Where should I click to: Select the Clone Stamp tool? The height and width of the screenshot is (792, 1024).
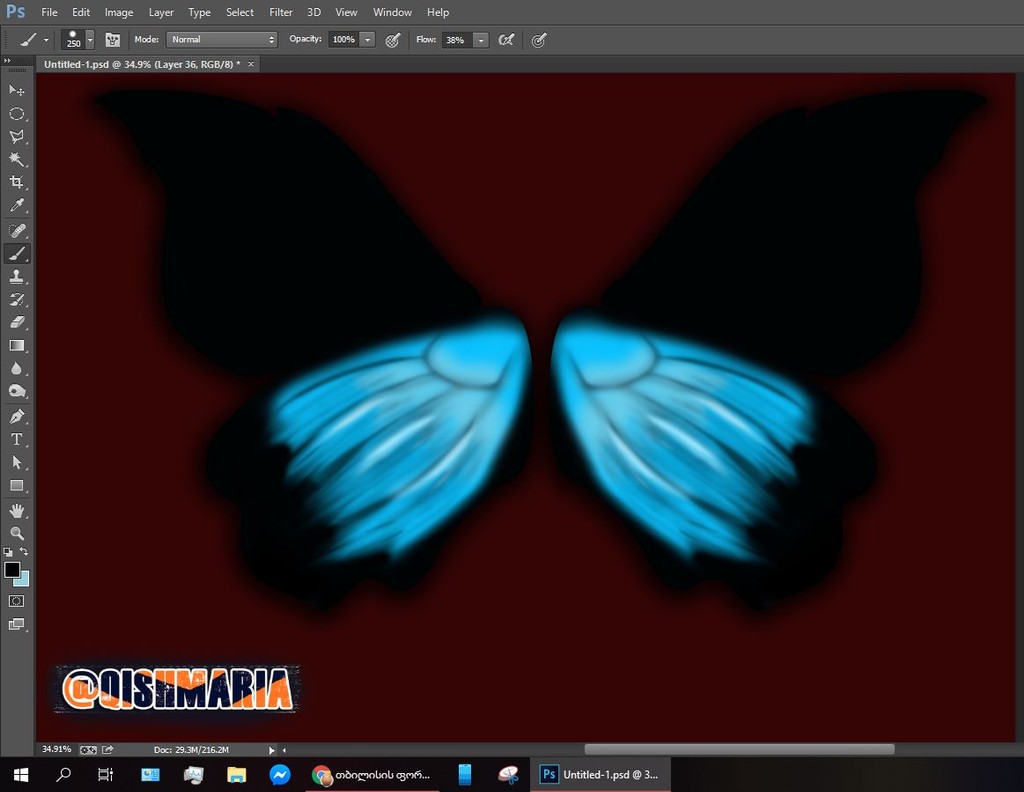tap(17, 276)
